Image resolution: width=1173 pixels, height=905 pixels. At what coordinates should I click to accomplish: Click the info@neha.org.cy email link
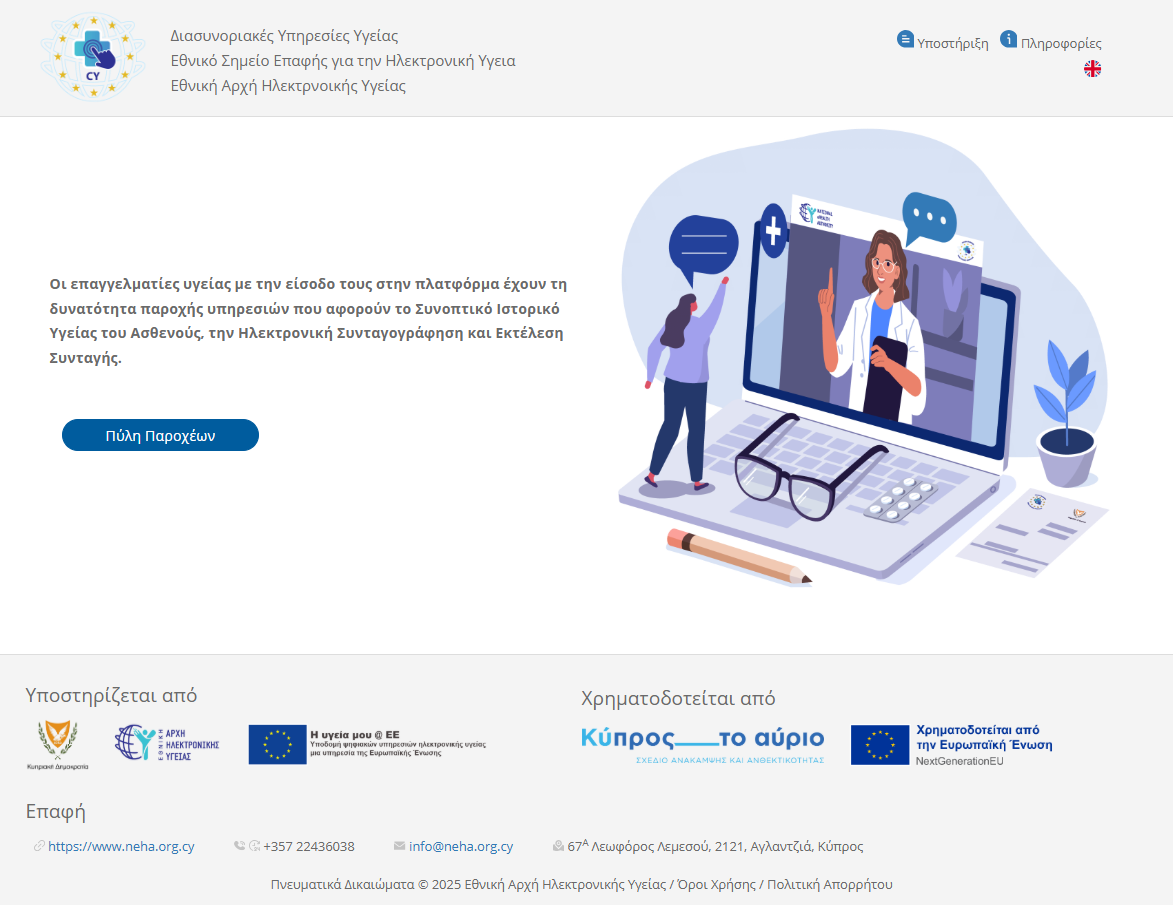(x=461, y=846)
